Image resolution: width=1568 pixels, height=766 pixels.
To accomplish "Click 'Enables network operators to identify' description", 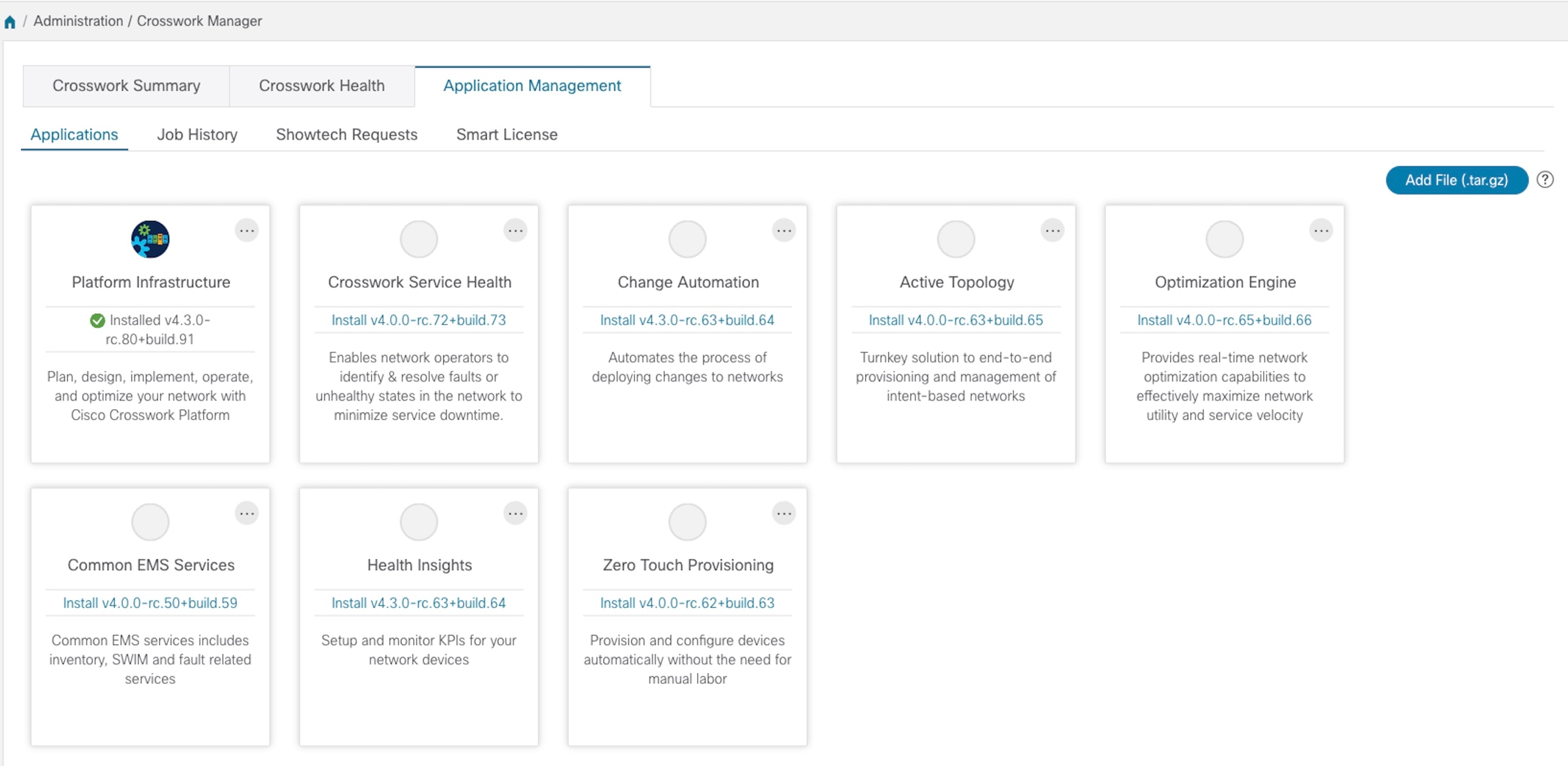I will pos(419,386).
